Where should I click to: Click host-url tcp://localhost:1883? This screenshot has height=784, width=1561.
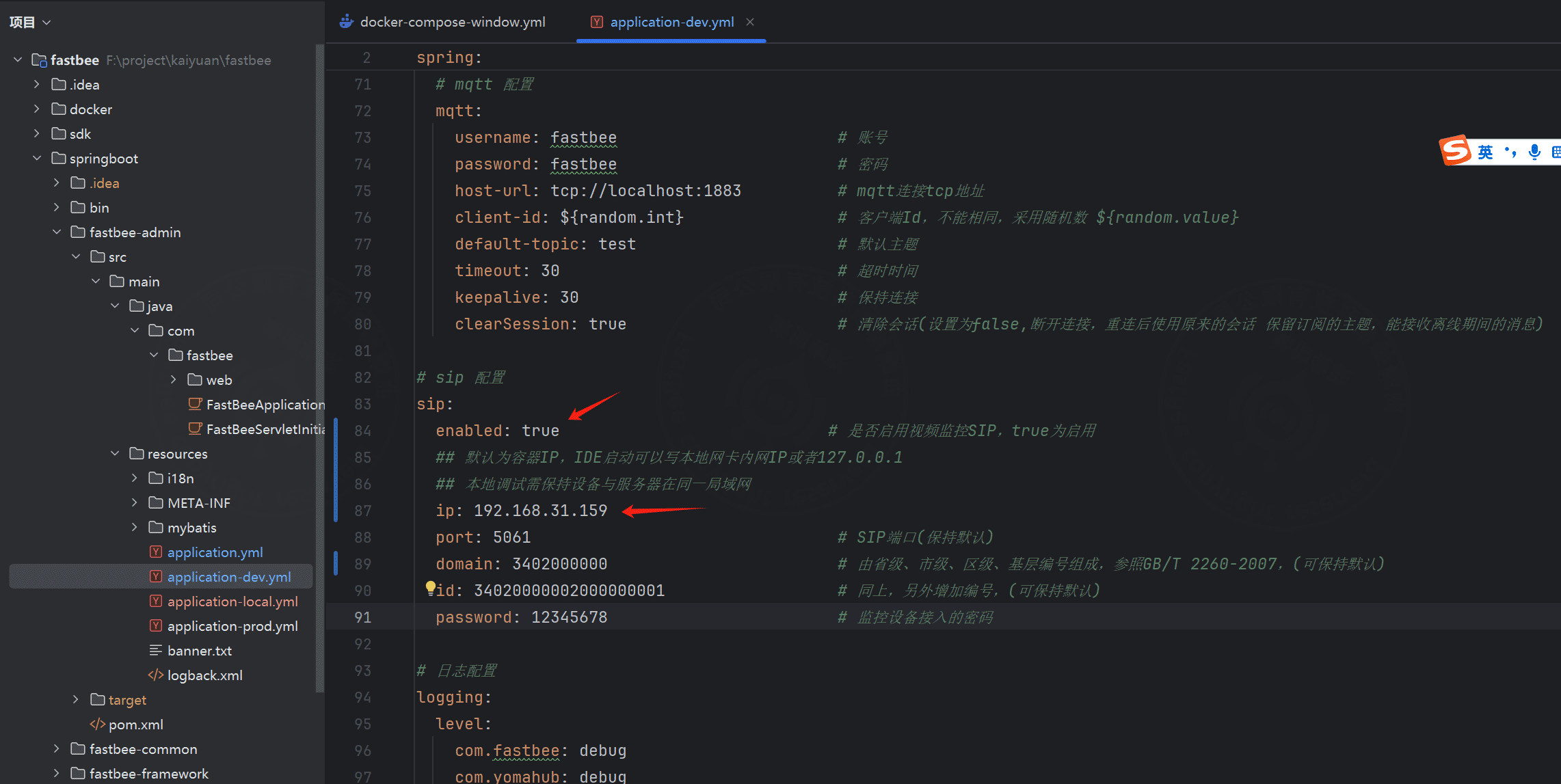point(645,191)
